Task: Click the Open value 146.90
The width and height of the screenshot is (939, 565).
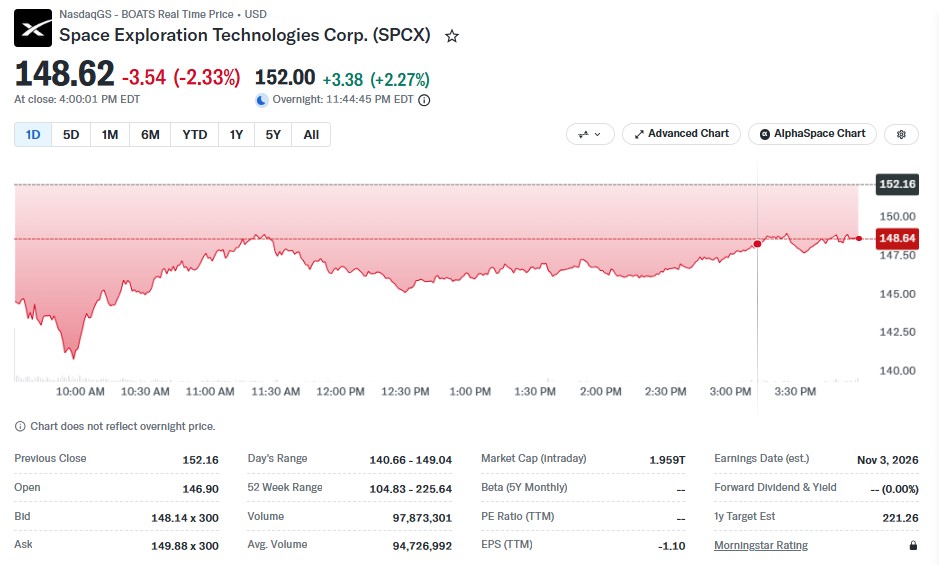Action: [201, 489]
